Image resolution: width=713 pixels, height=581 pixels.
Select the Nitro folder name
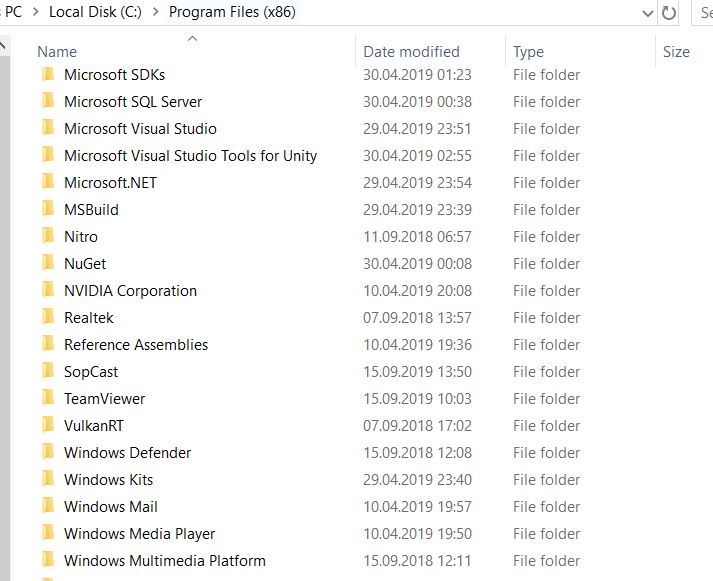point(80,236)
